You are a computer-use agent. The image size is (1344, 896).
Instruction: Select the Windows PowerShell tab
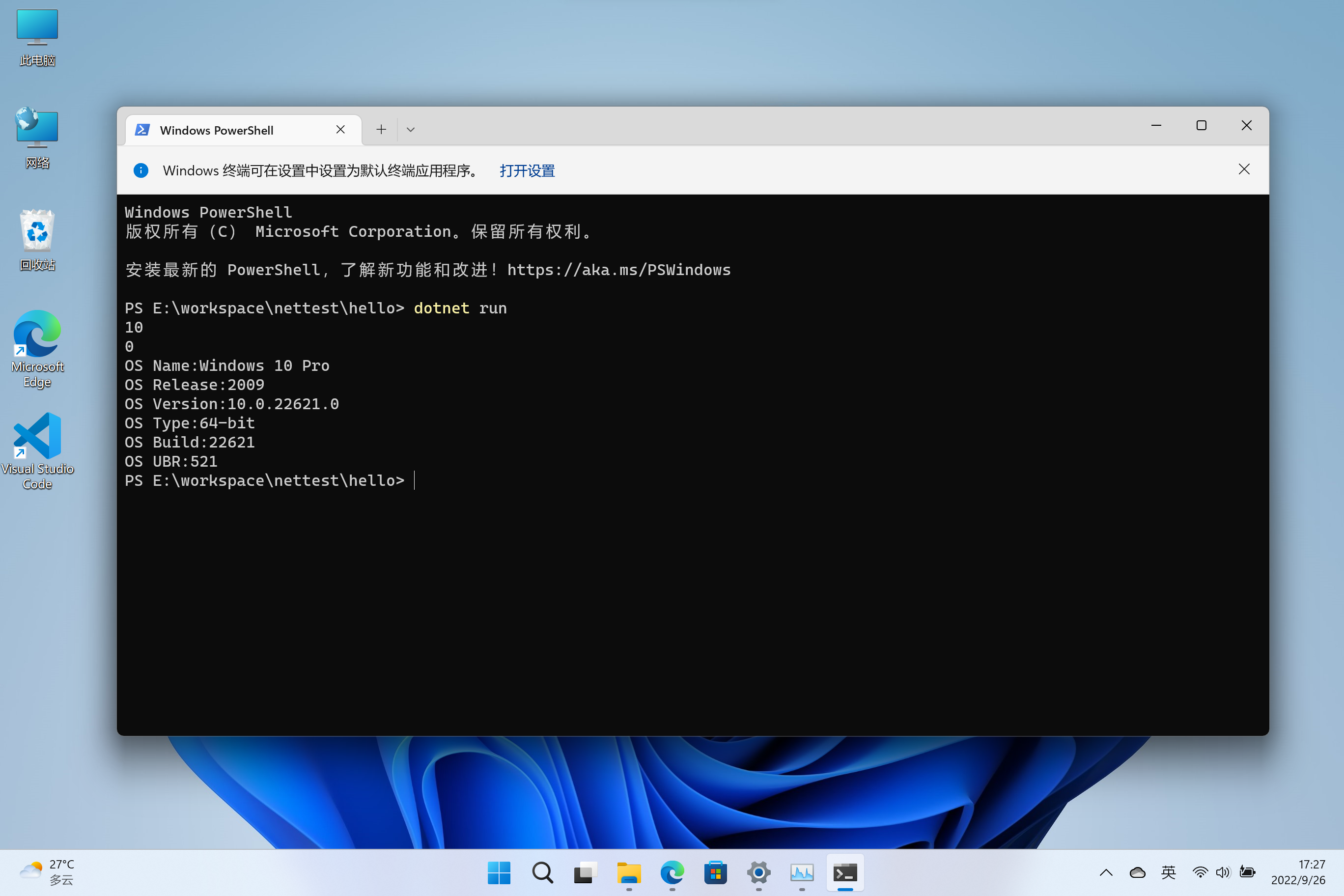click(217, 130)
